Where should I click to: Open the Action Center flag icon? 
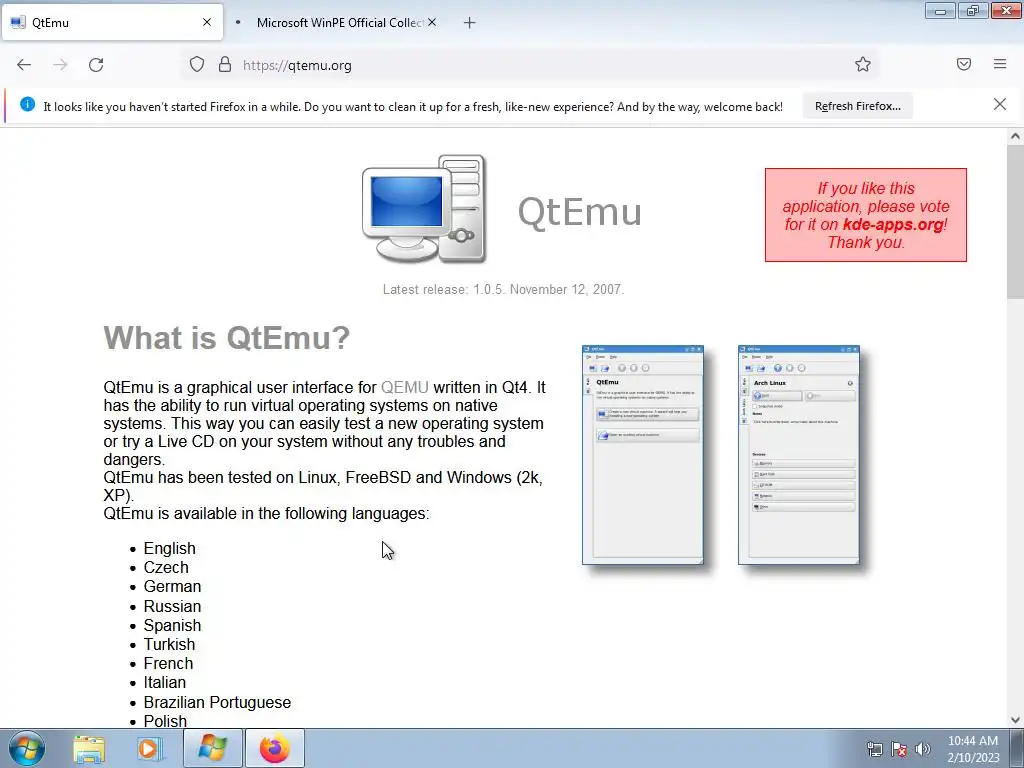(x=899, y=749)
